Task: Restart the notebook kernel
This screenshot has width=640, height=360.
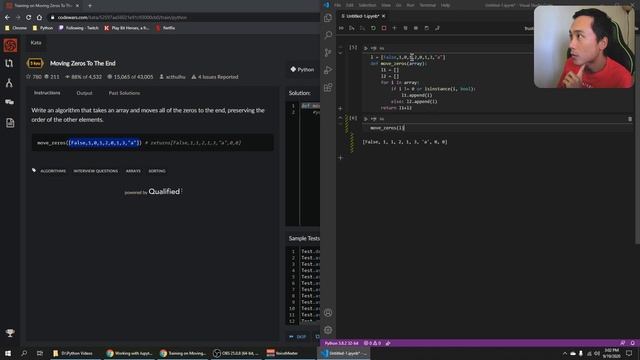Action: click(373, 28)
